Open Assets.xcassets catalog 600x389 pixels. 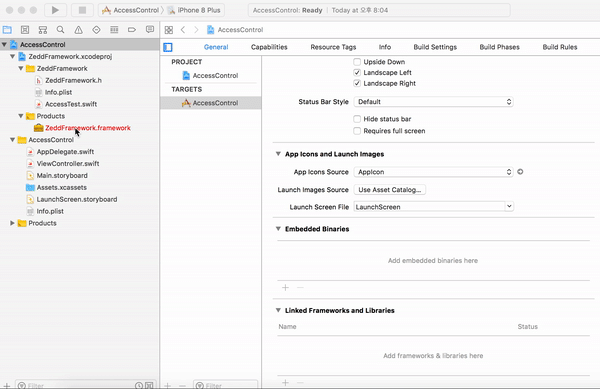pos(62,187)
